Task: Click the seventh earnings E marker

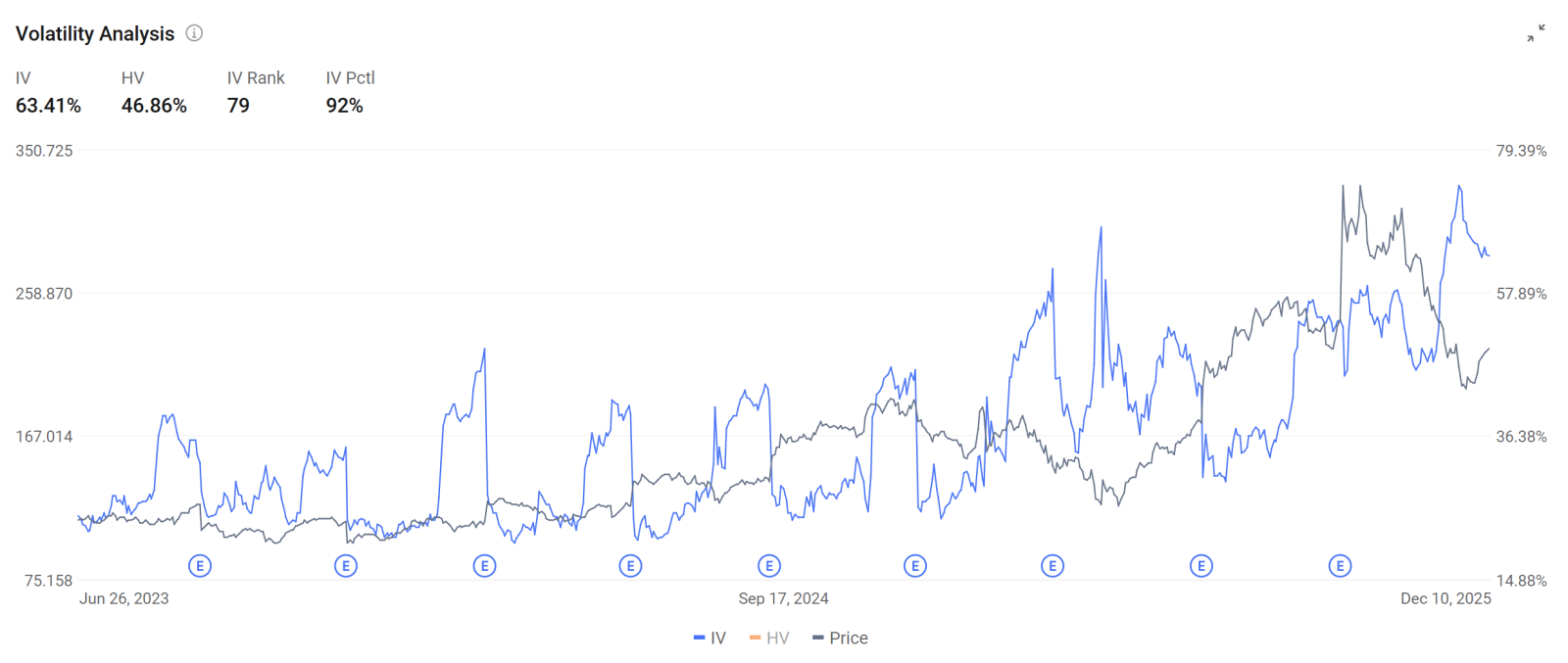Action: tap(1053, 566)
